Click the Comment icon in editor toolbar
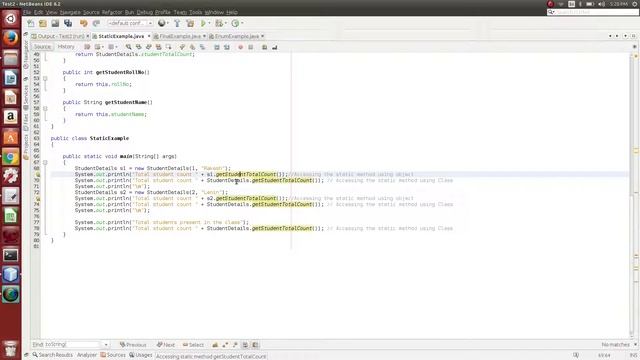Screen dimensions: 640x360 click(x=264, y=47)
